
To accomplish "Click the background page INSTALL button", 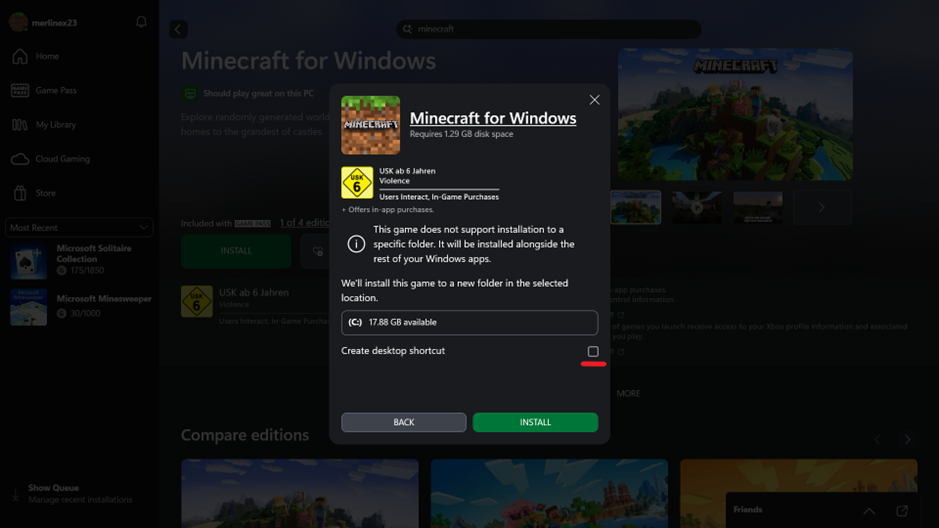I will coord(236,251).
